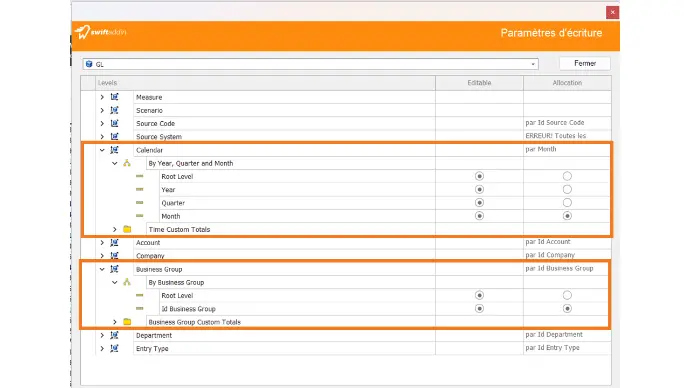Click the folder icon of Business Group Custom Totals
The height and width of the screenshot is (388, 690).
(x=127, y=322)
